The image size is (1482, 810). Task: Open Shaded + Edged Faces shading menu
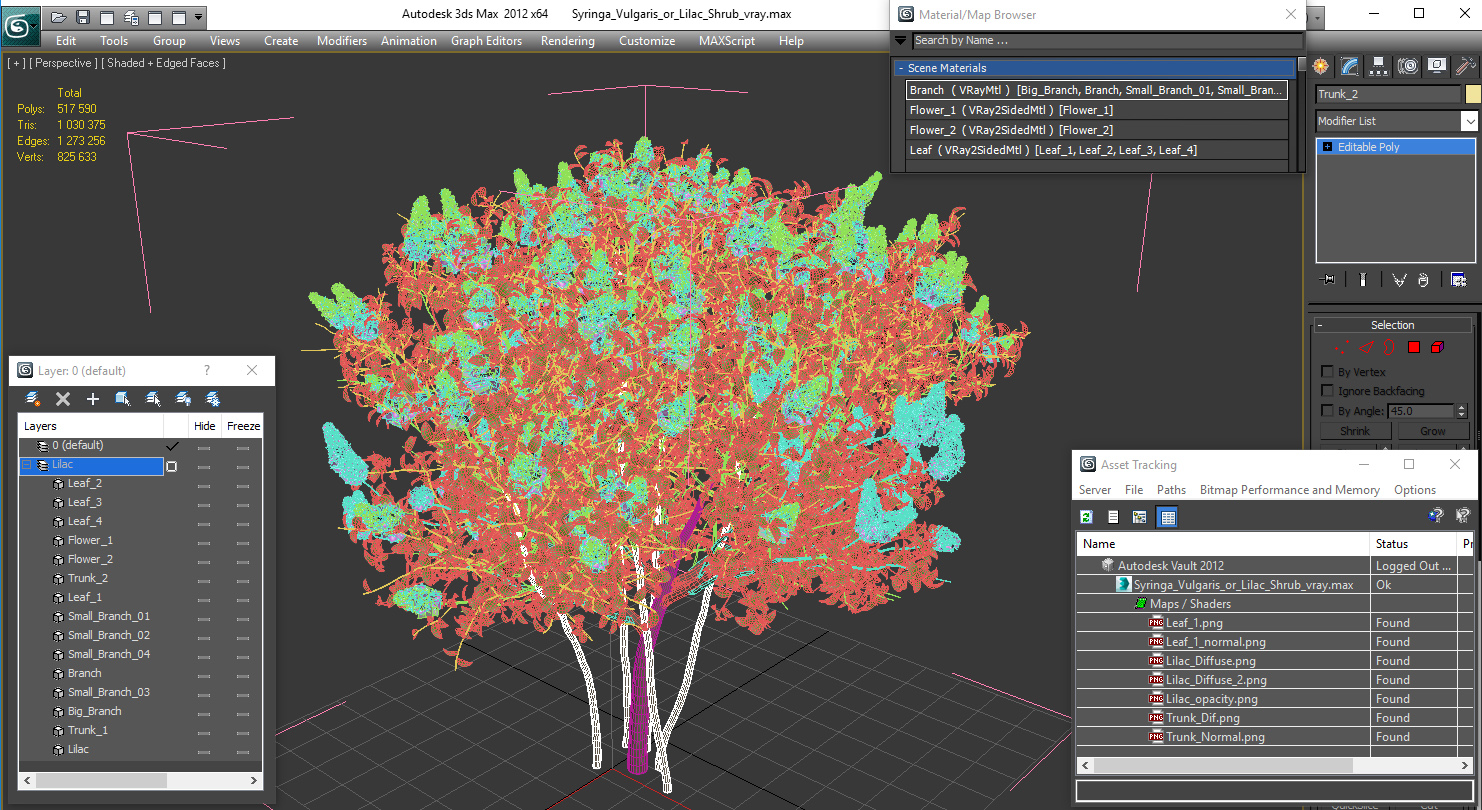(164, 63)
